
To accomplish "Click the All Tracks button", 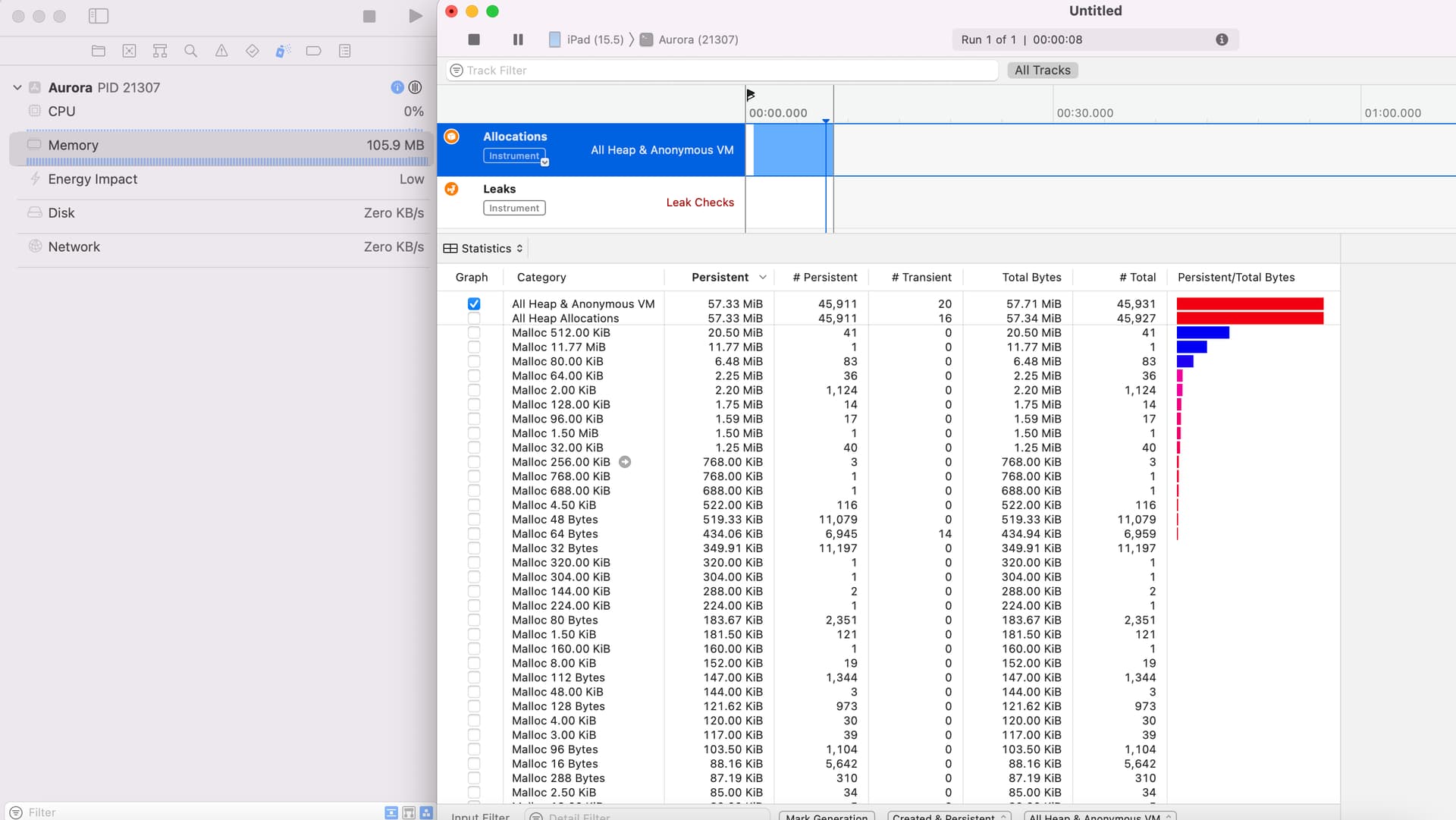I will (x=1042, y=70).
